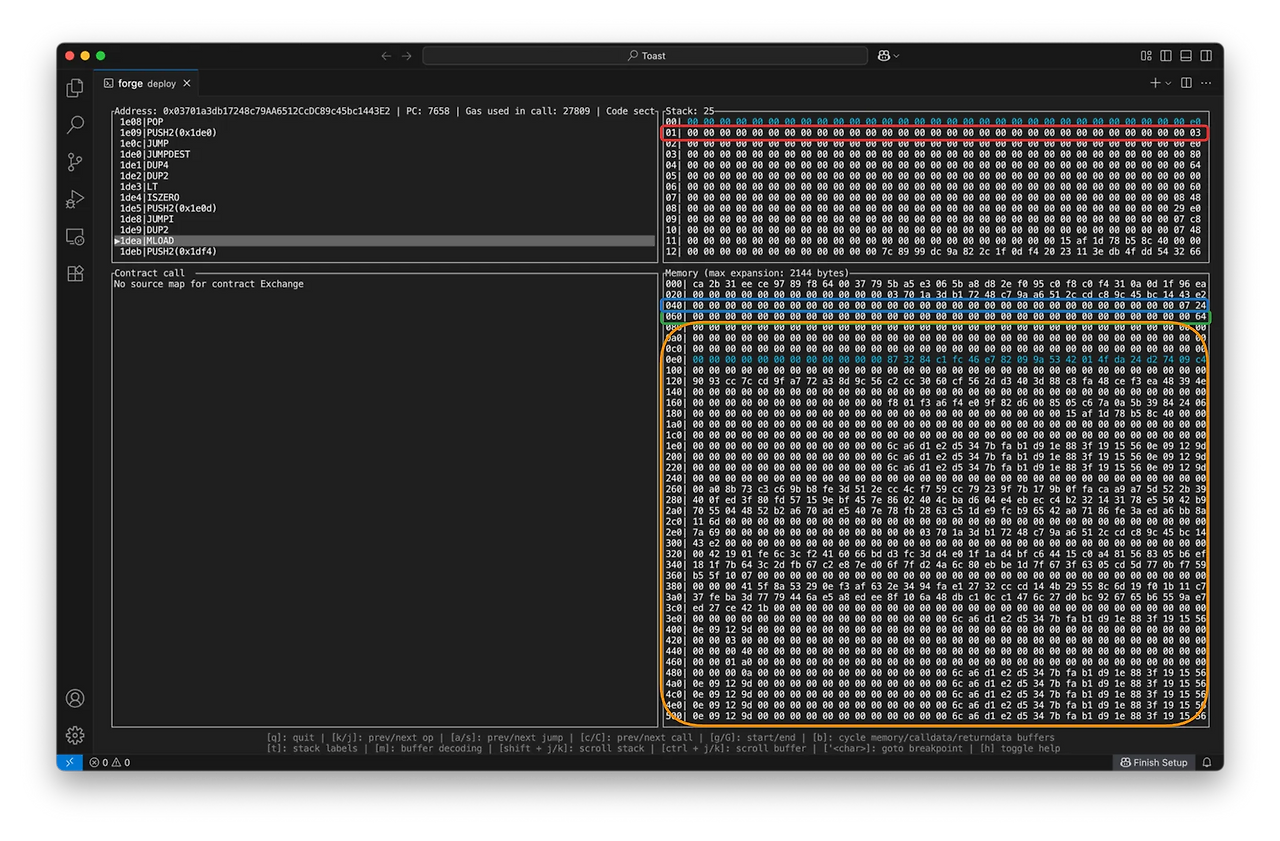This screenshot has height=841, width=1280.
Task: Close the forge deploy tab
Action: point(186,84)
